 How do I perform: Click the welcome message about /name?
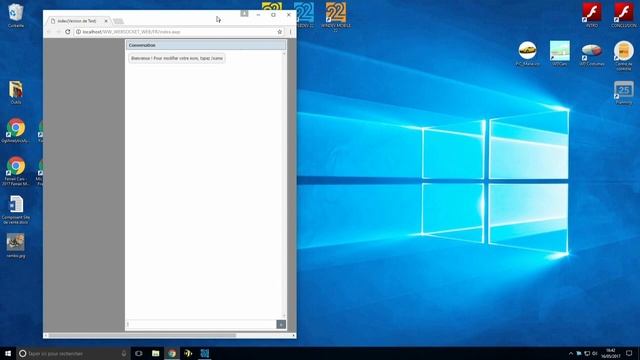pyautogui.click(x=177, y=58)
